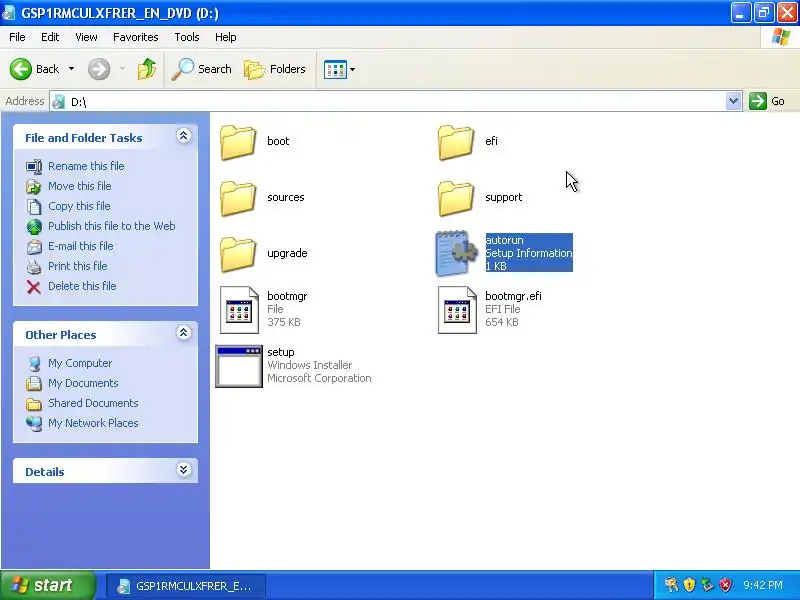800x600 pixels.
Task: Click the Shared Documents link
Action: 93,403
